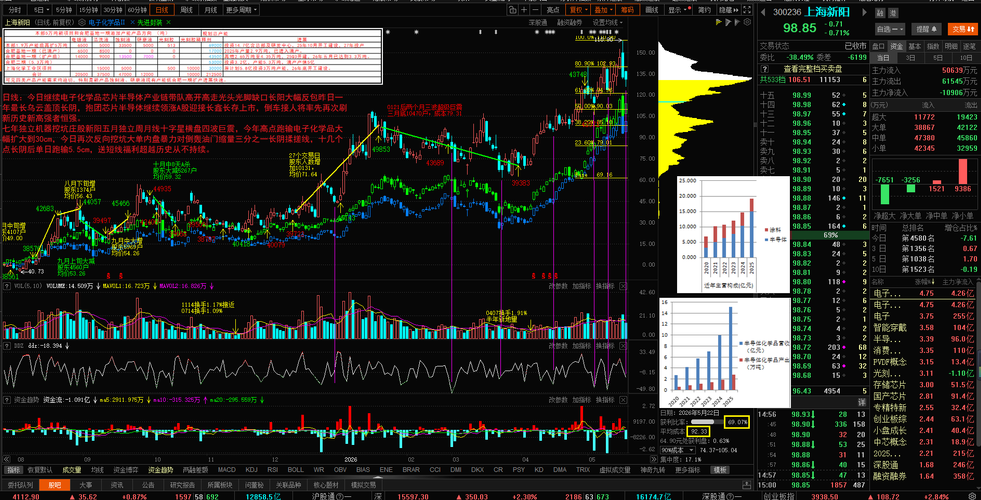Viewport: 981px width, 500px height.
Task: Remove the 先进封装 overlay with its X
Action: tap(168, 22)
